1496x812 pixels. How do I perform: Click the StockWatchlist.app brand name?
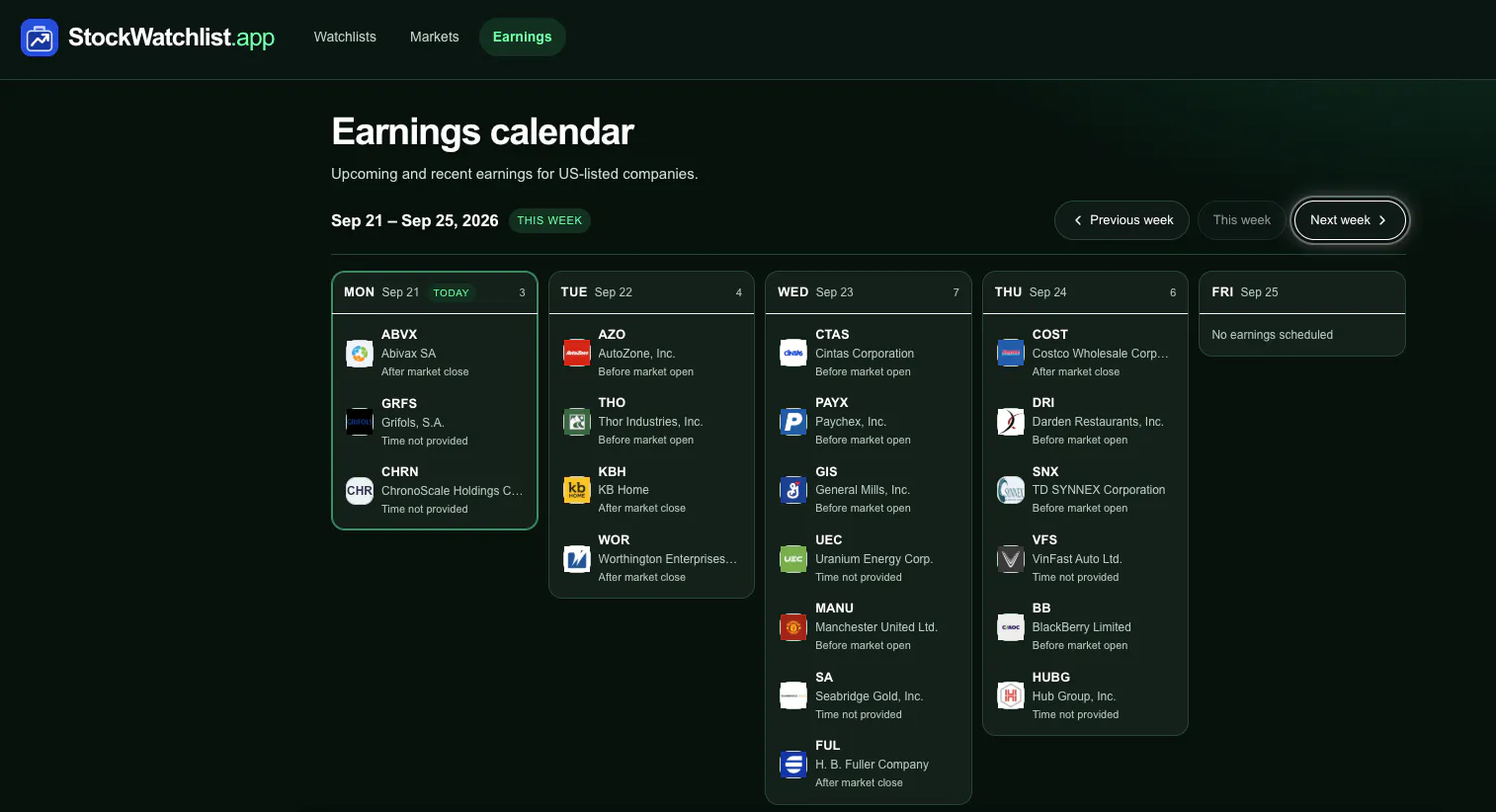tap(171, 38)
